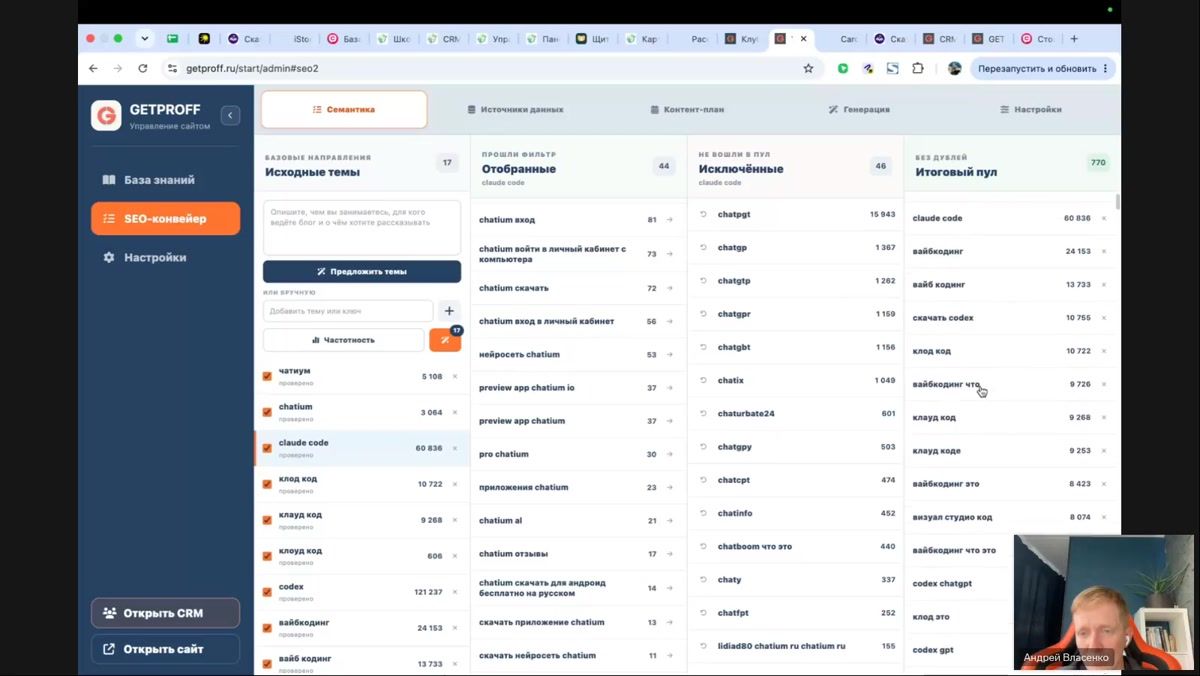Select the preview app chatium io row
The image size is (1200, 676).
(578, 388)
